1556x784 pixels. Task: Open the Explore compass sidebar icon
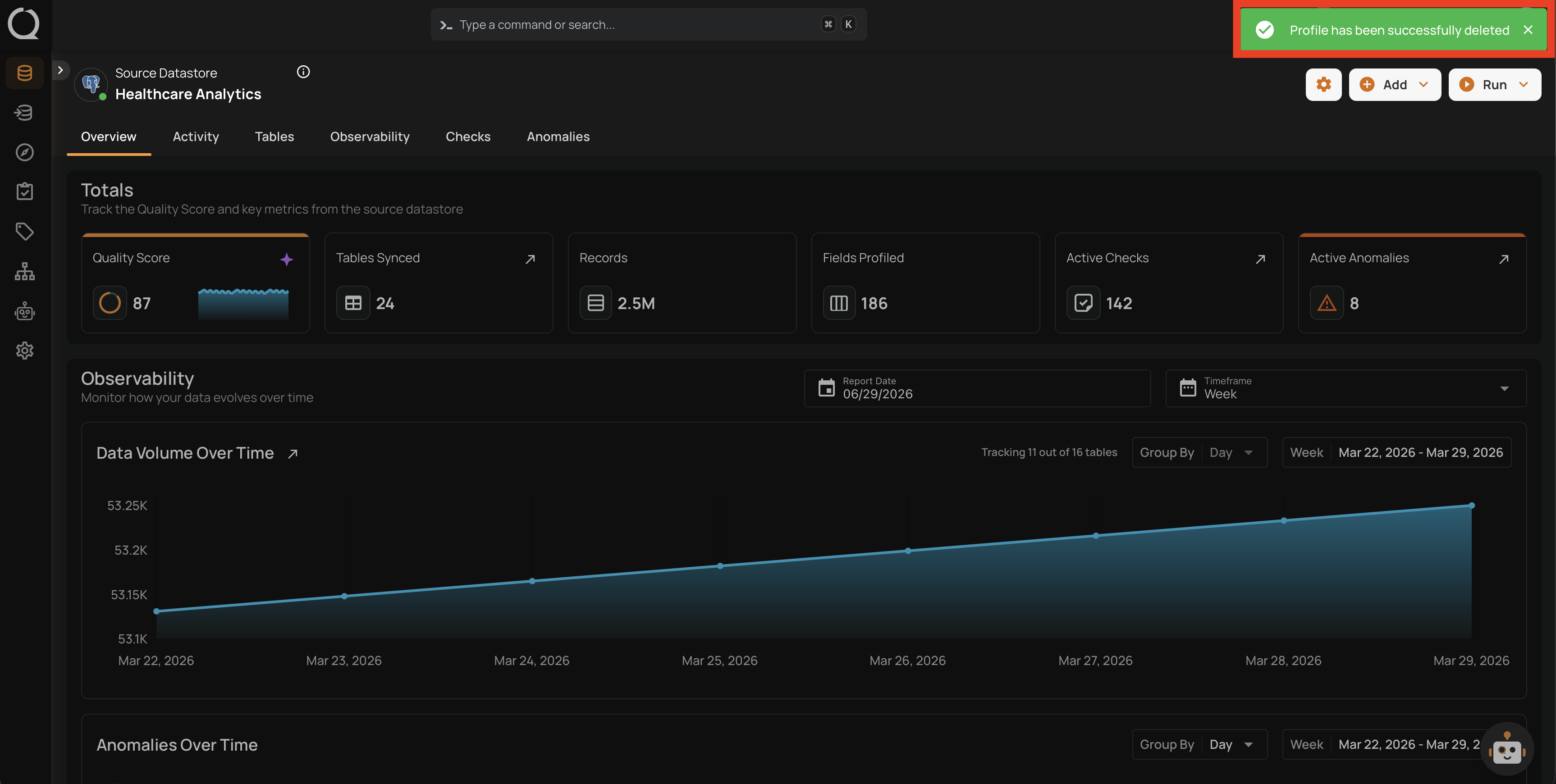25,152
